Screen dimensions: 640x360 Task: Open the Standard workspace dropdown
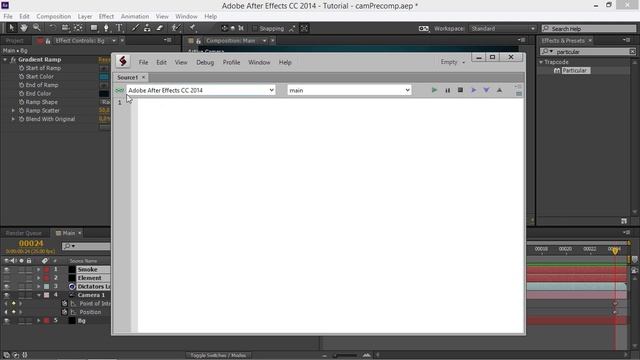(502, 29)
